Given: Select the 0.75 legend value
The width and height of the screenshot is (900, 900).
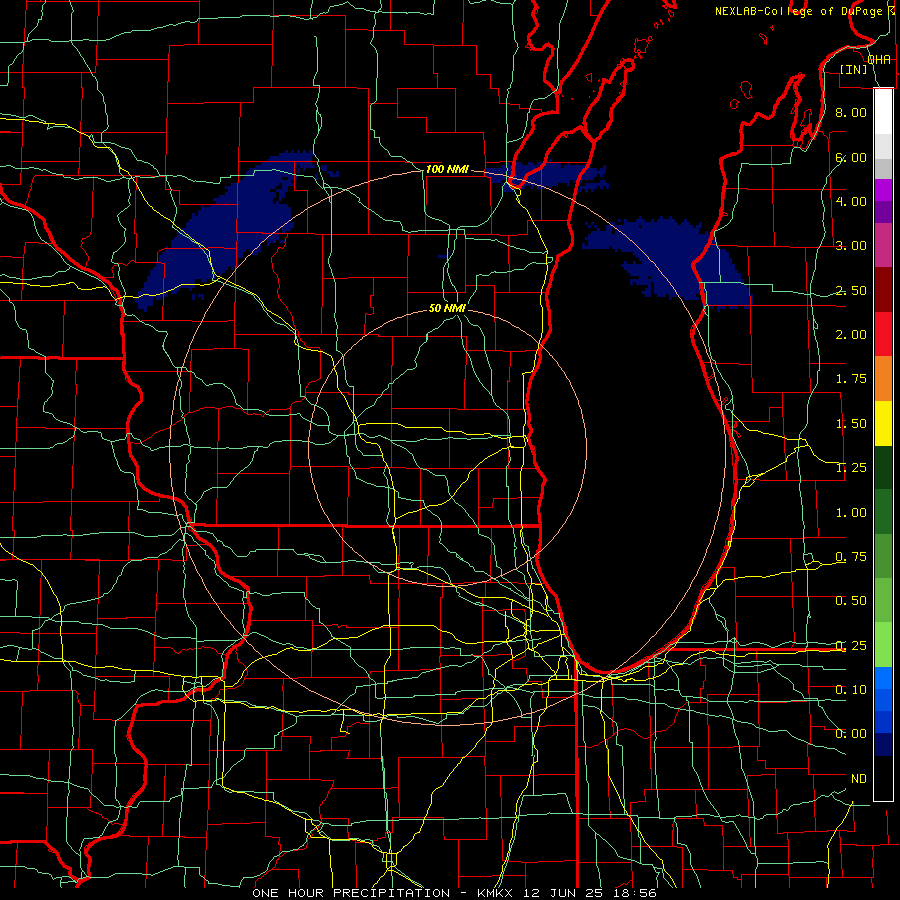Looking at the screenshot, I should (851, 557).
